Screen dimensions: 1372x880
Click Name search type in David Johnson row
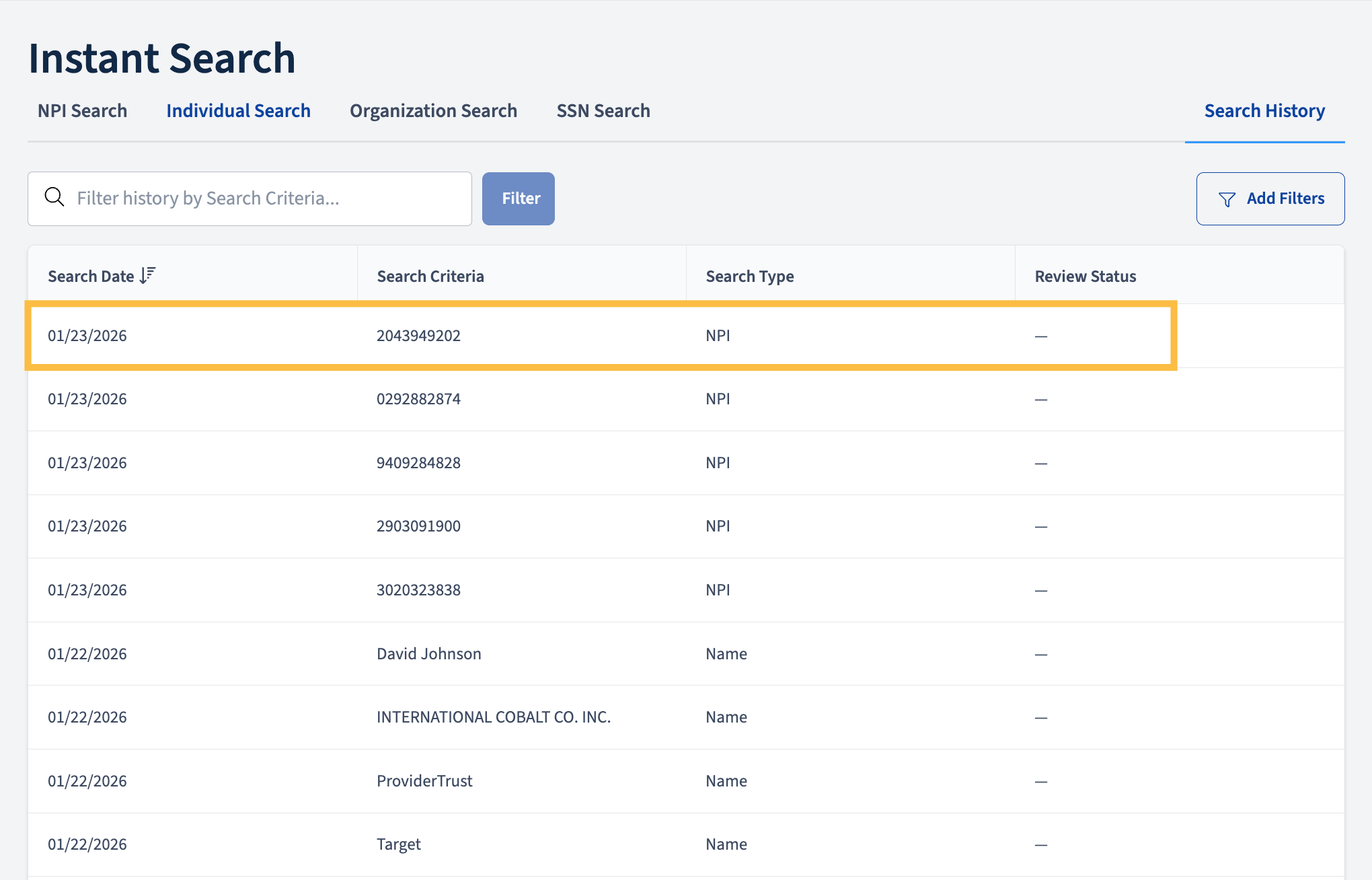click(x=726, y=654)
